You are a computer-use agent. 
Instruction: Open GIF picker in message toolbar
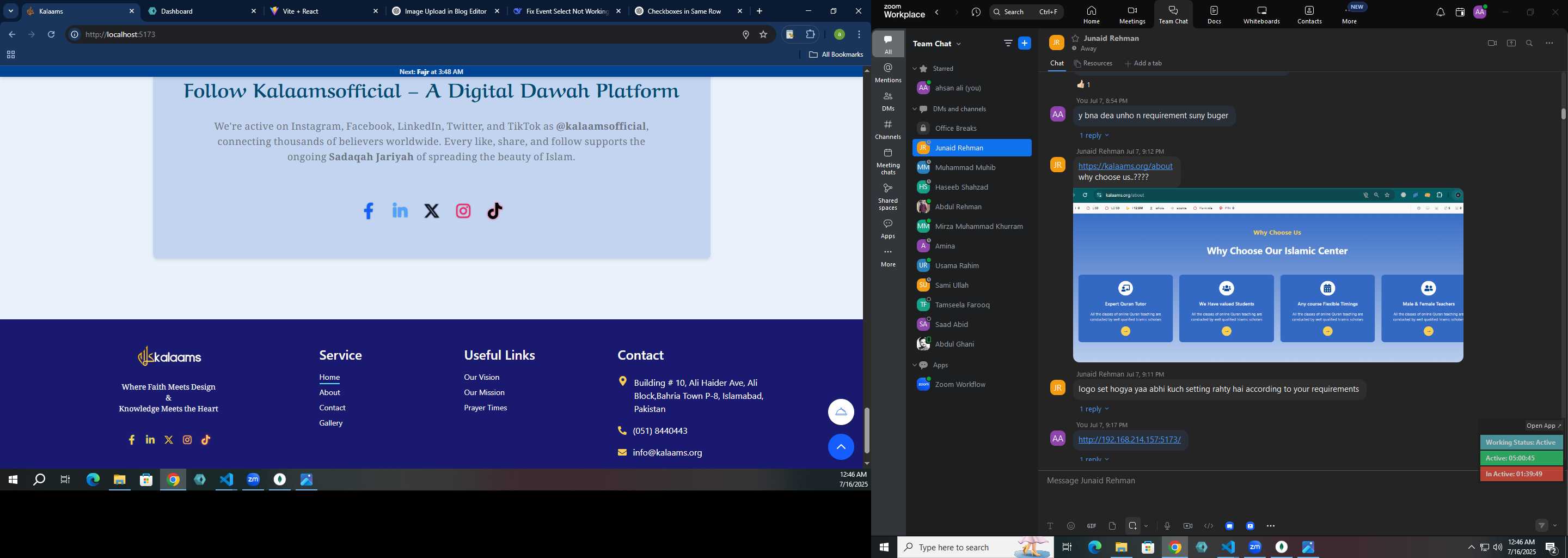coord(1092,526)
